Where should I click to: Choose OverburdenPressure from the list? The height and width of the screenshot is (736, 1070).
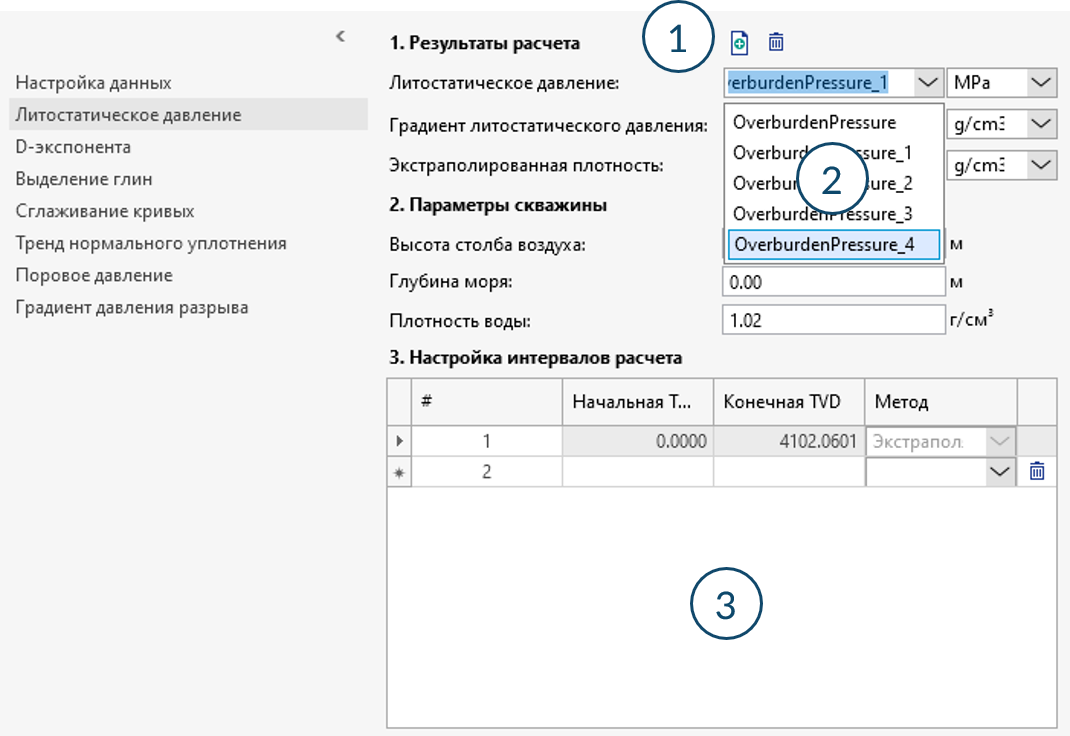pos(834,122)
